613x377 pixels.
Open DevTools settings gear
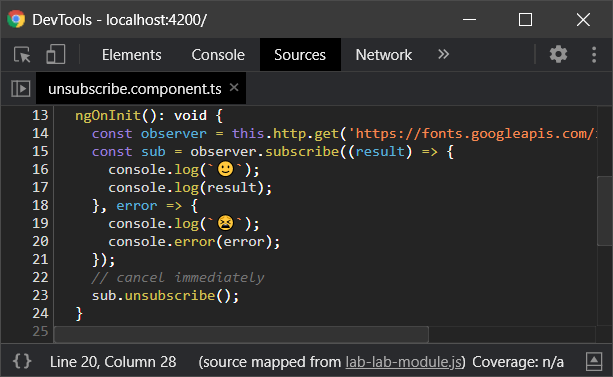coord(558,54)
